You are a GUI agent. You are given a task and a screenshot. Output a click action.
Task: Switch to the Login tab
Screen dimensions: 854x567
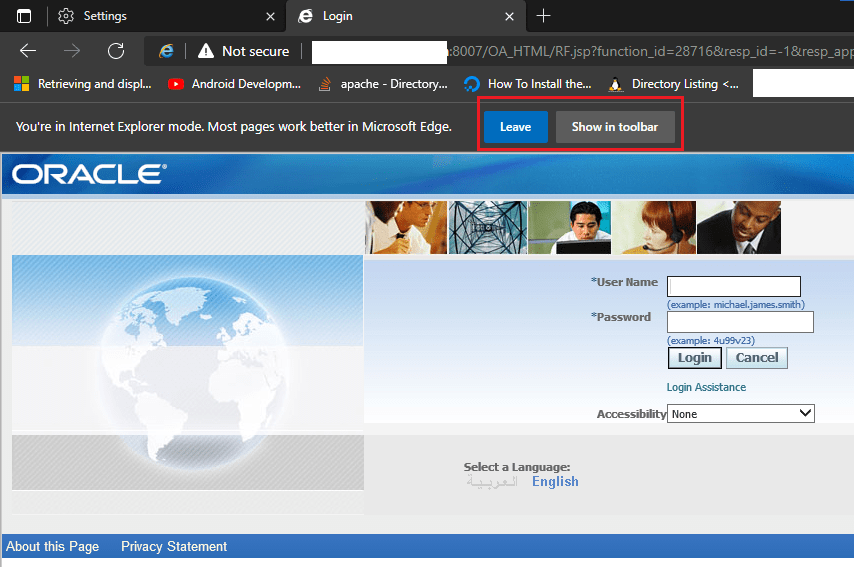tap(406, 16)
